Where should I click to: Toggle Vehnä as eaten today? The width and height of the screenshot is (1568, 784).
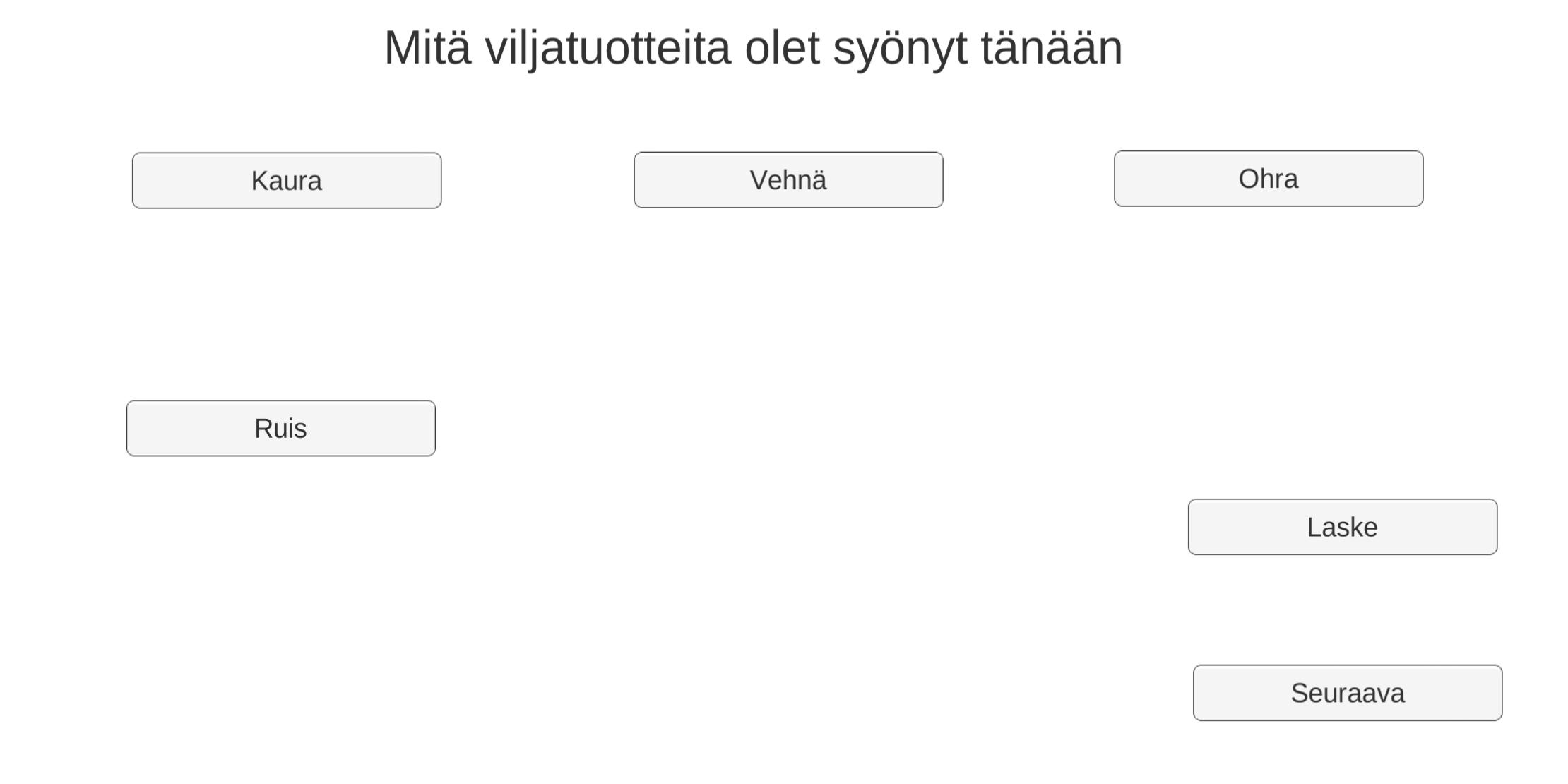788,180
